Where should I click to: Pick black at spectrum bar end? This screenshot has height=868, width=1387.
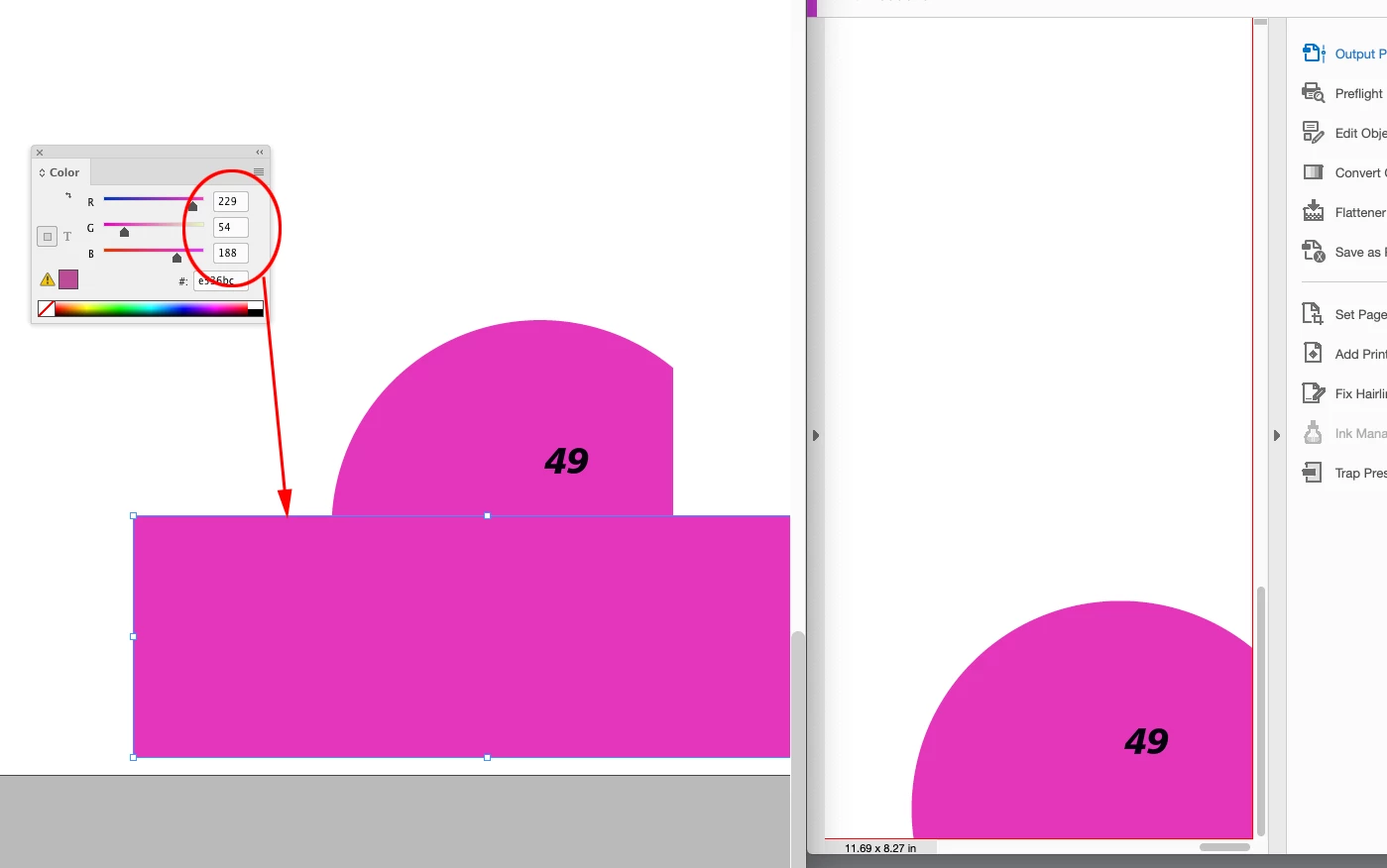pyautogui.click(x=256, y=313)
